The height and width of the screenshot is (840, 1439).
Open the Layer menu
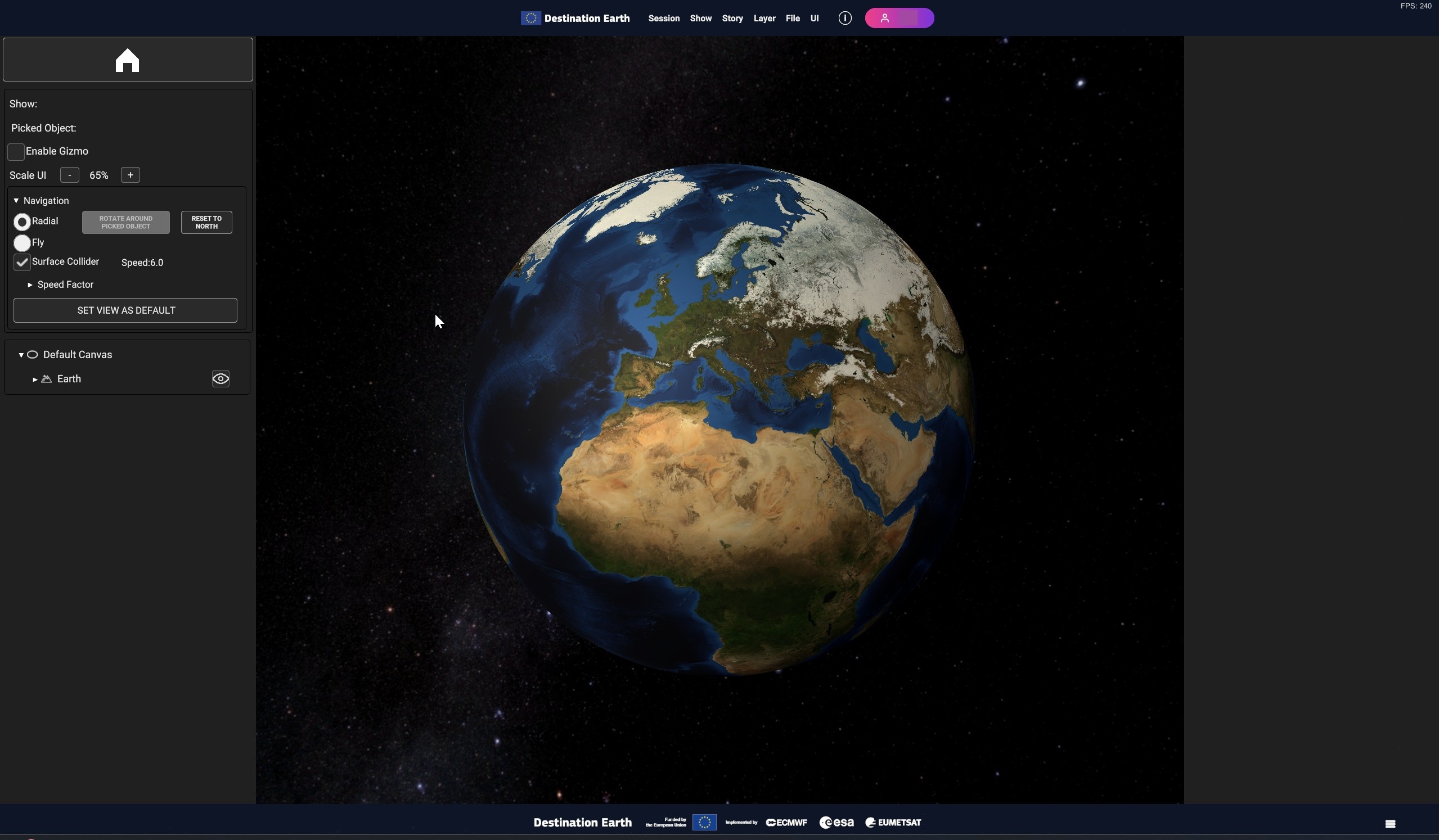click(764, 18)
